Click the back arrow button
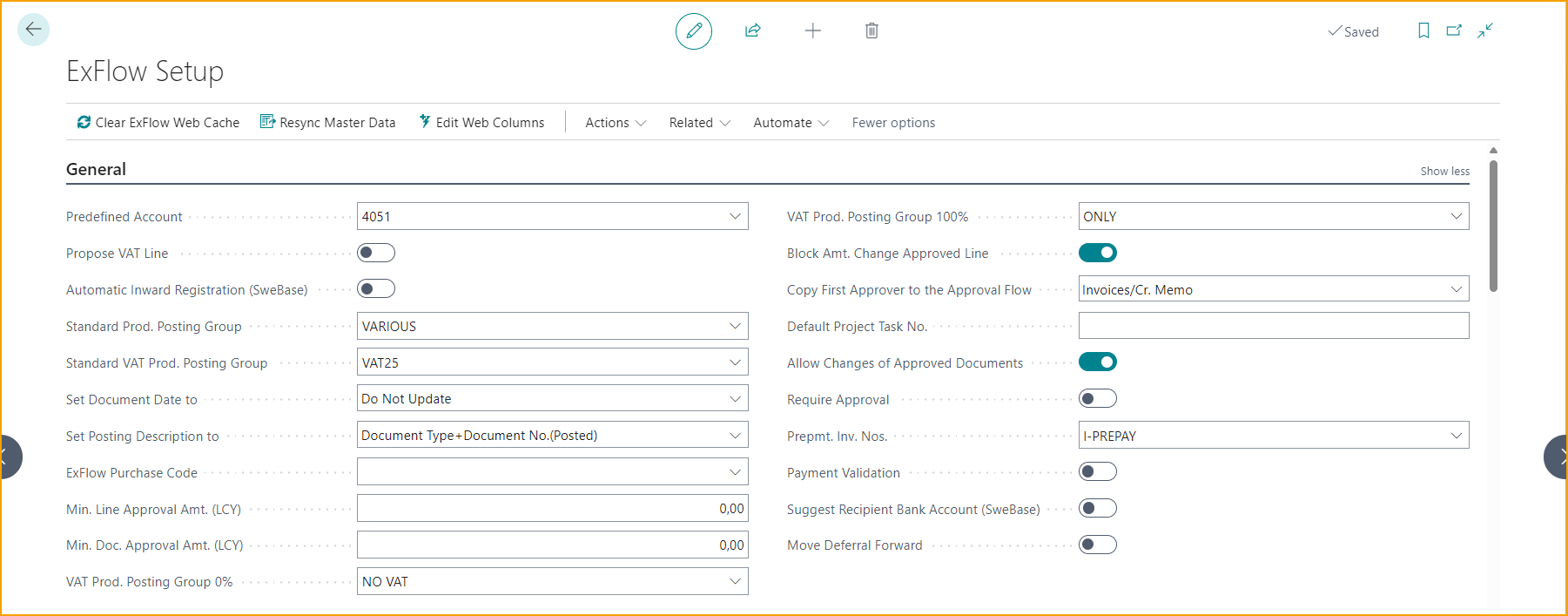 (33, 30)
